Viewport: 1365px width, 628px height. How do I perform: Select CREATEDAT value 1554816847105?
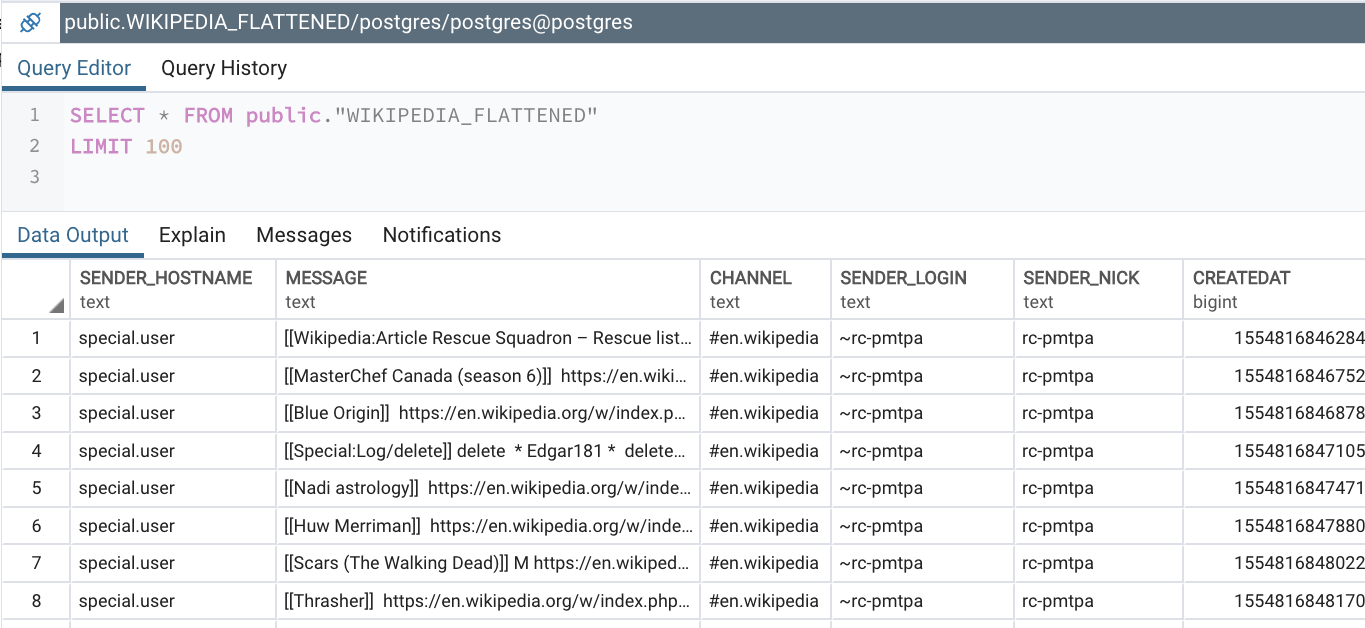[x=1274, y=451]
